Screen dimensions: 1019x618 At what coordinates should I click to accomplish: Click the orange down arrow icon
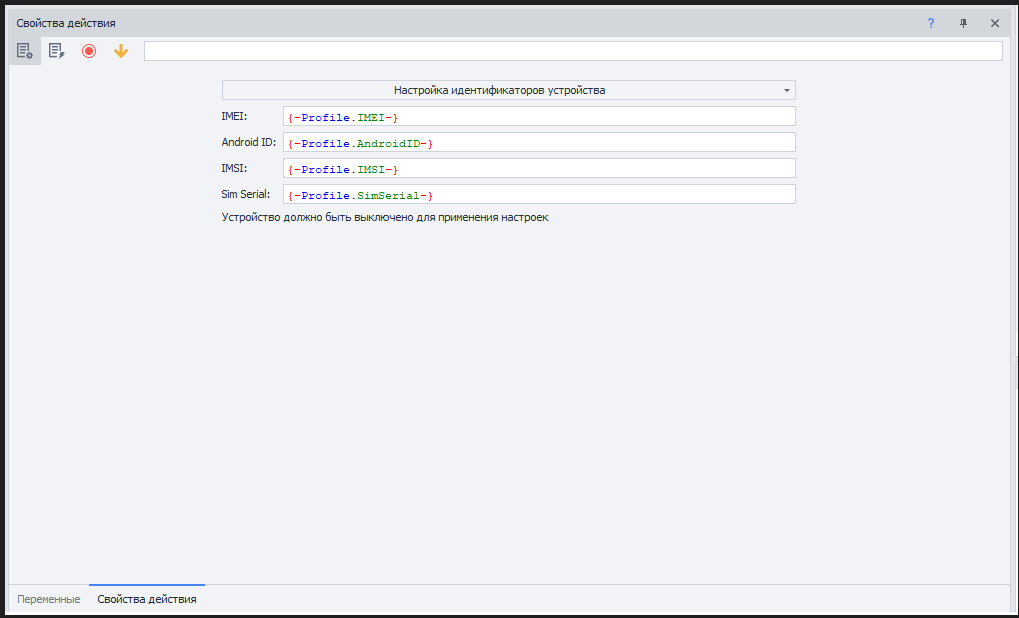121,51
